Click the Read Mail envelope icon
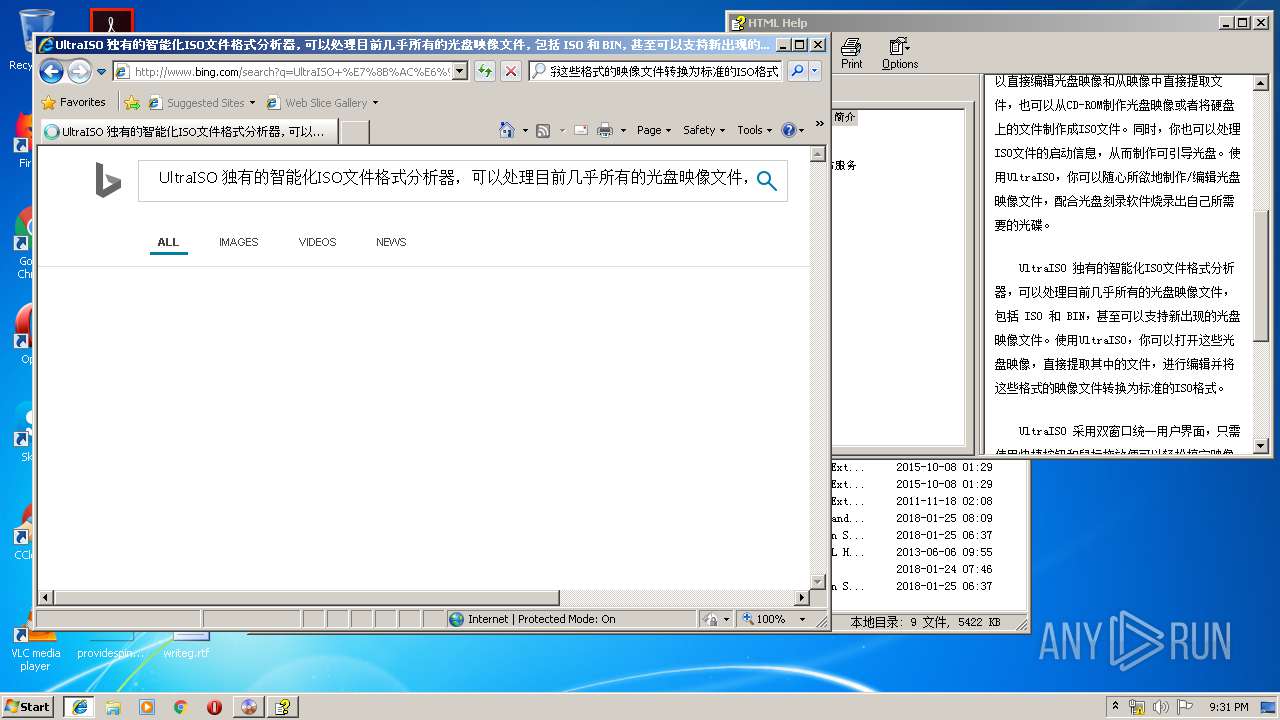 (580, 130)
